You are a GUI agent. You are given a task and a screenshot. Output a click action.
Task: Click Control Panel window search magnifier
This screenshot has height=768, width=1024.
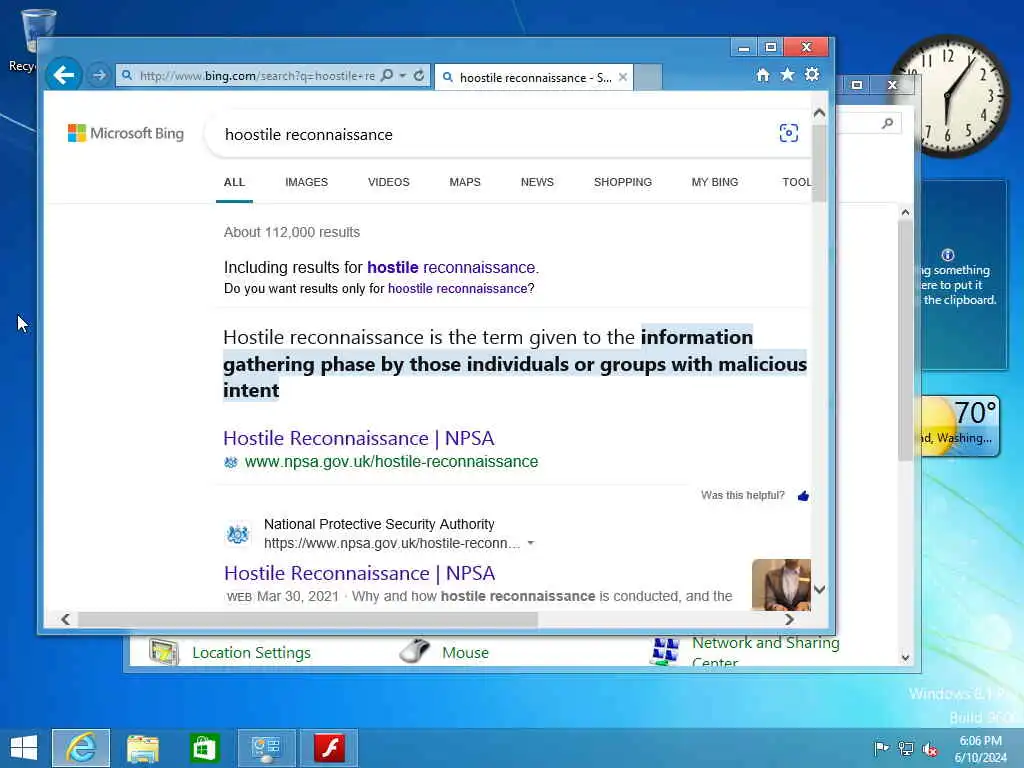click(887, 123)
